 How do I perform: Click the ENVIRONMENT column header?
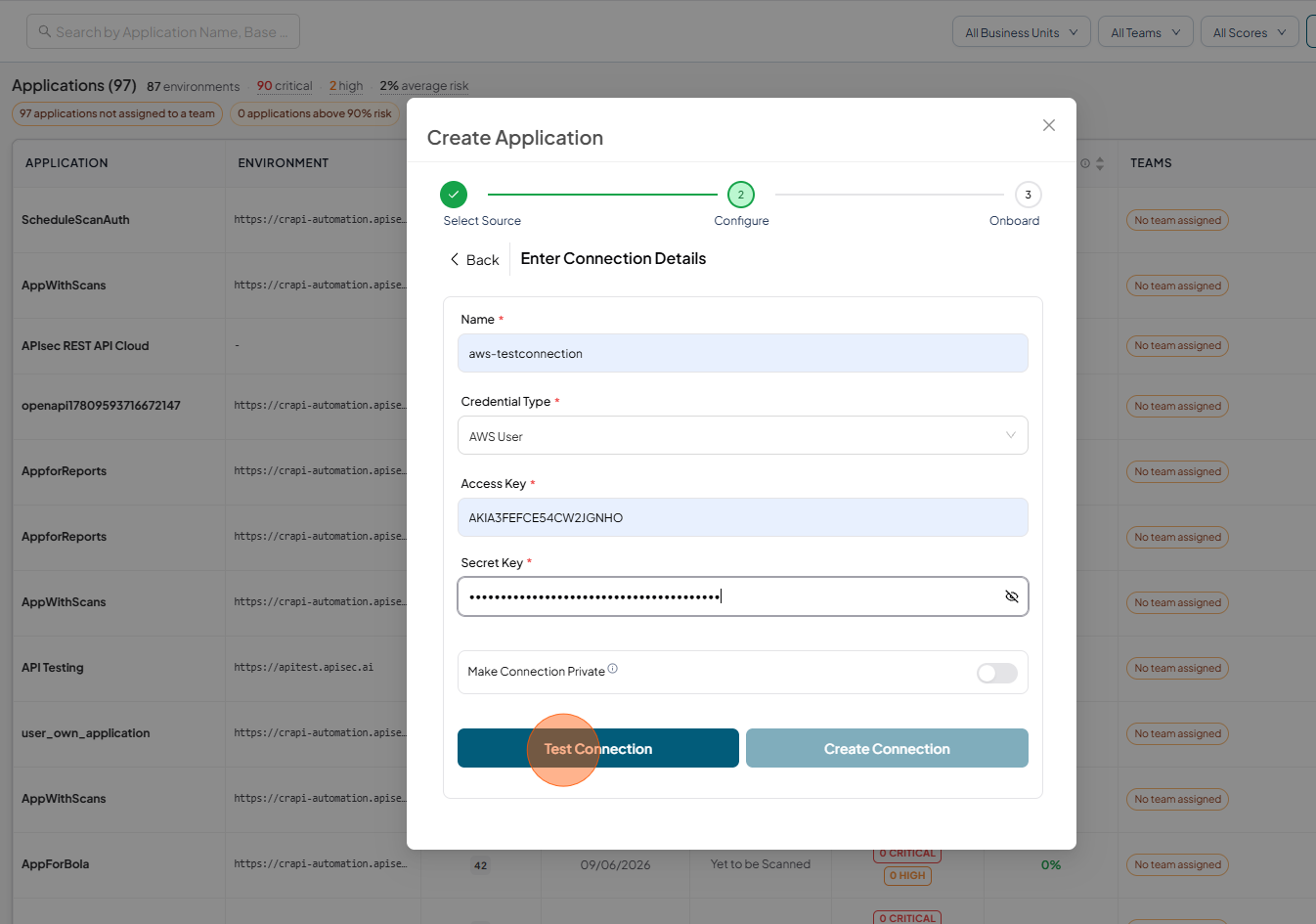click(284, 163)
